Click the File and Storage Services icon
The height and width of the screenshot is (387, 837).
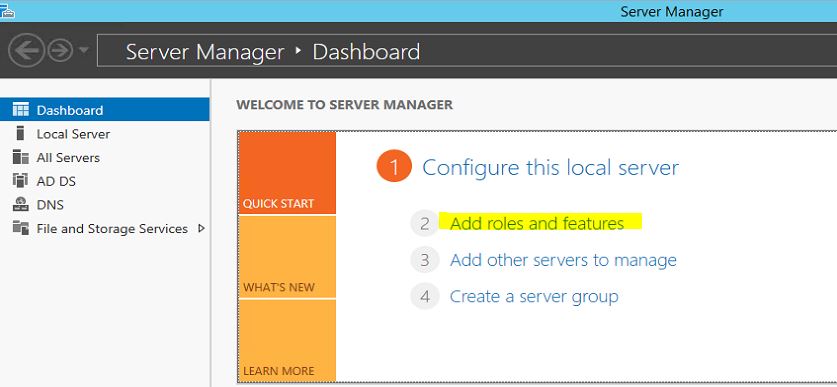click(20, 228)
